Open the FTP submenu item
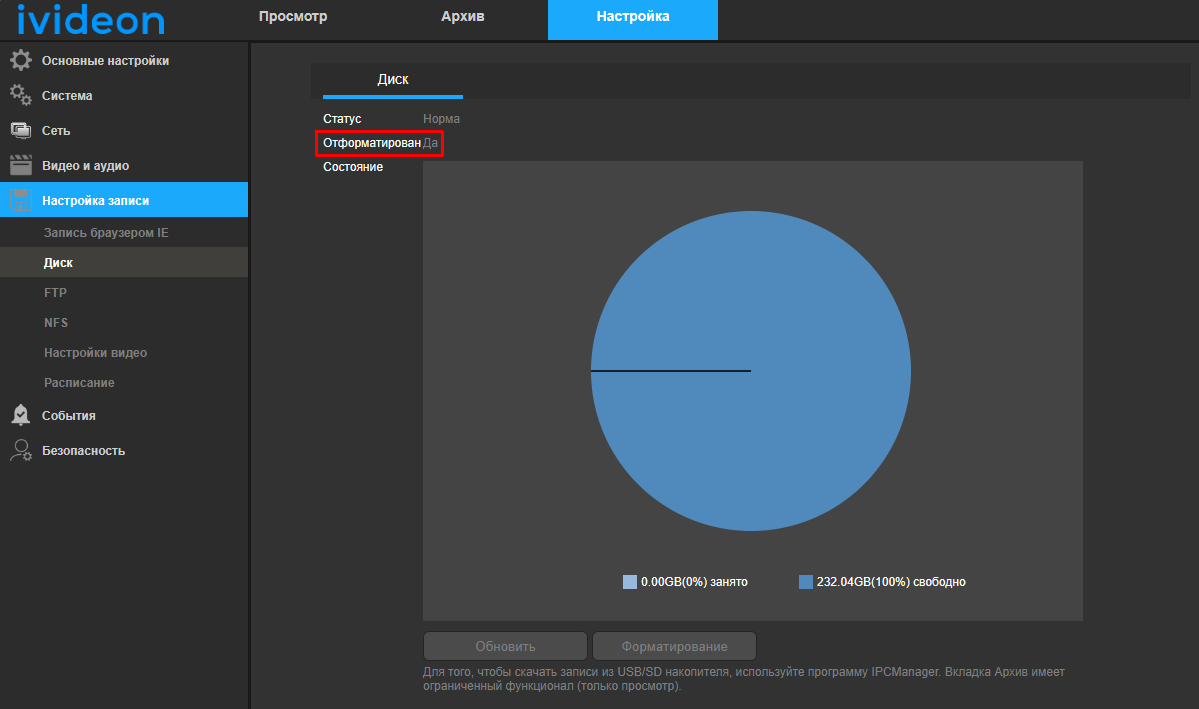This screenshot has height=709, width=1199. [x=124, y=292]
